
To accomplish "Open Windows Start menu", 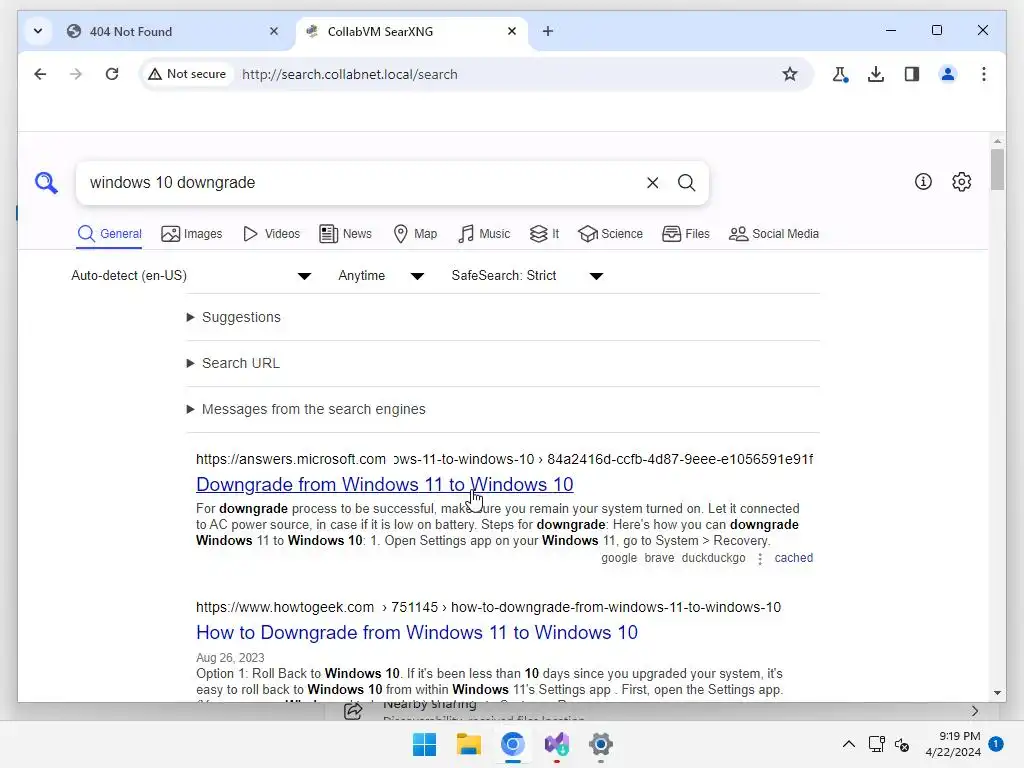I will pyautogui.click(x=424, y=744).
